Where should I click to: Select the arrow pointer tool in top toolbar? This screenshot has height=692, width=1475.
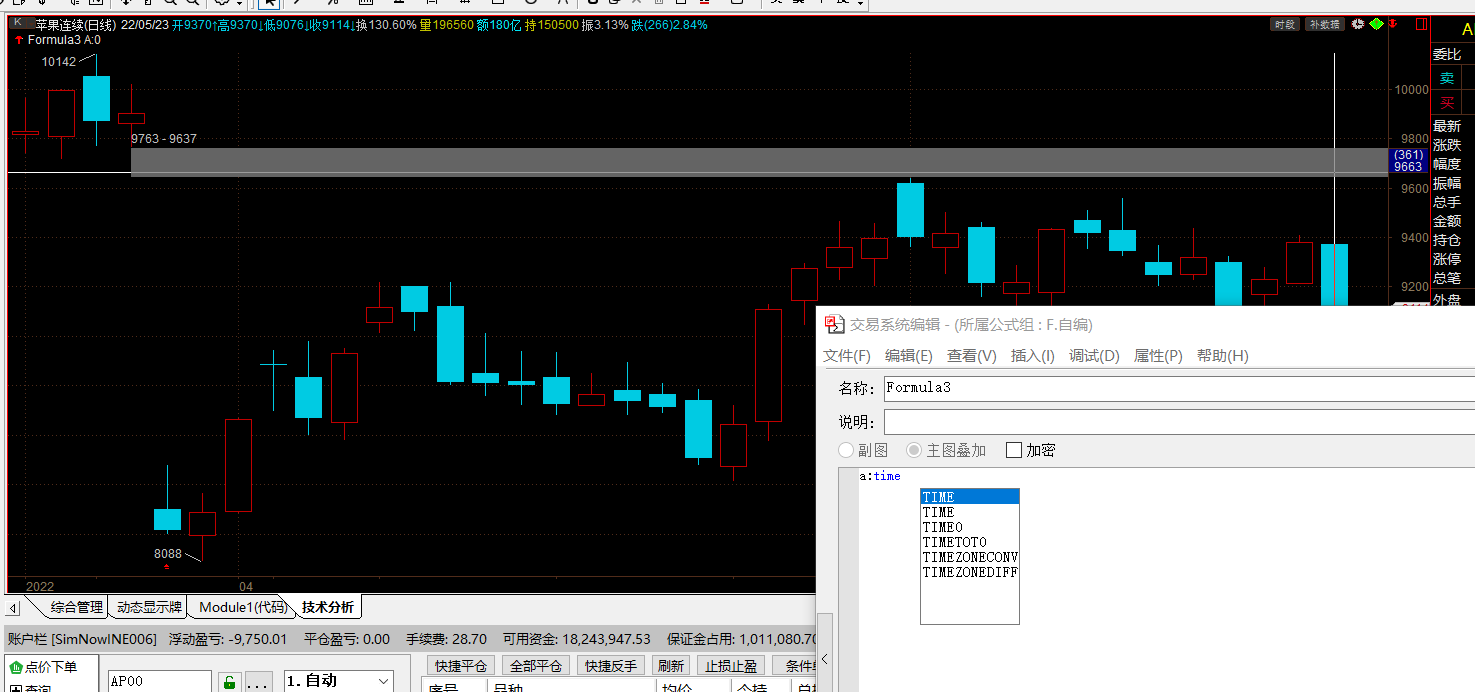[x=269, y=3]
